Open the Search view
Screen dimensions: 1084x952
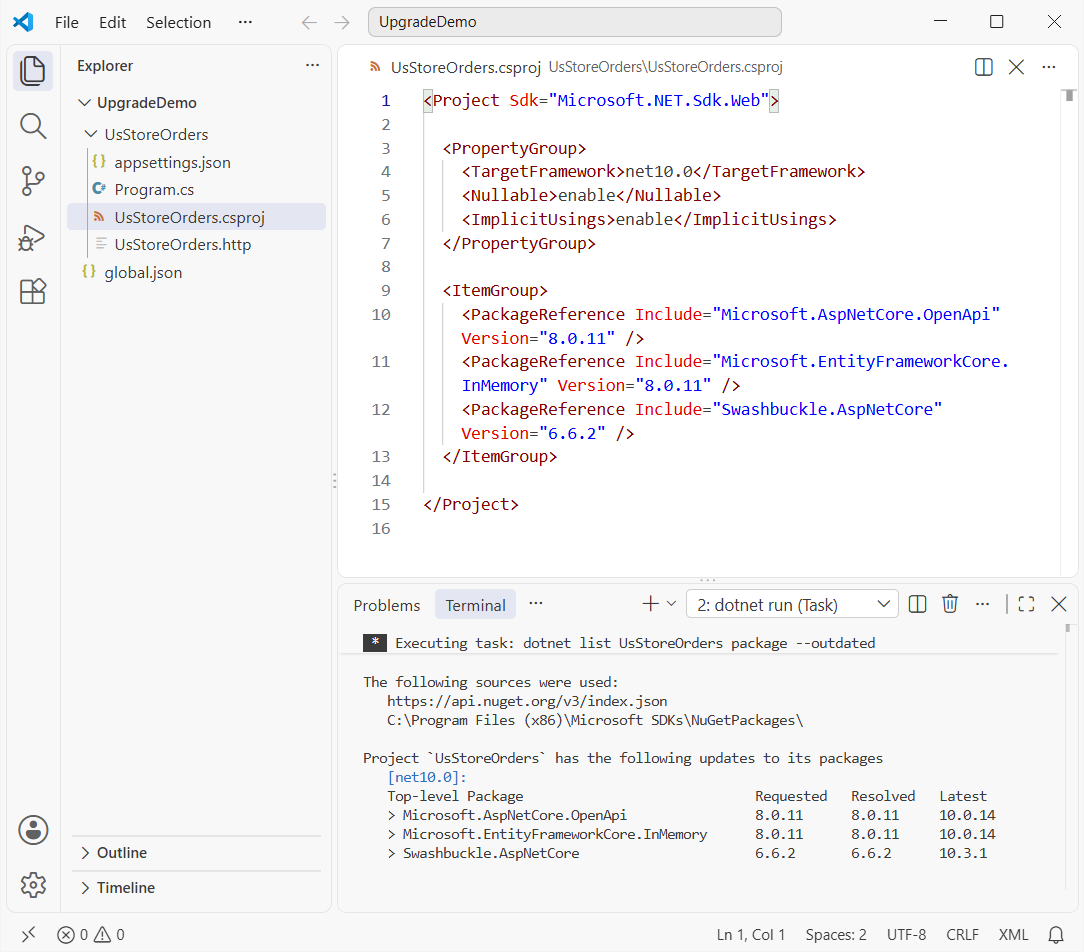coord(32,126)
